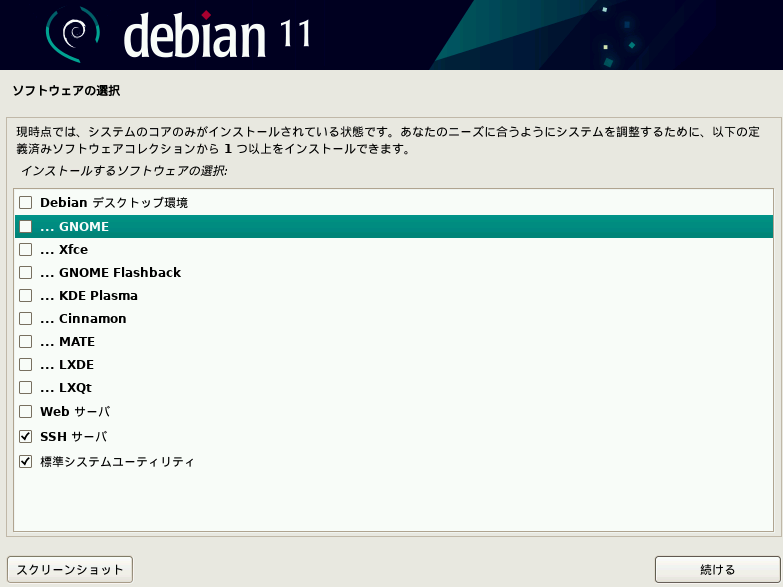Uncheck the 標準システムユーティリティ checkbox
Viewport: 783px width, 587px height.
[25, 461]
